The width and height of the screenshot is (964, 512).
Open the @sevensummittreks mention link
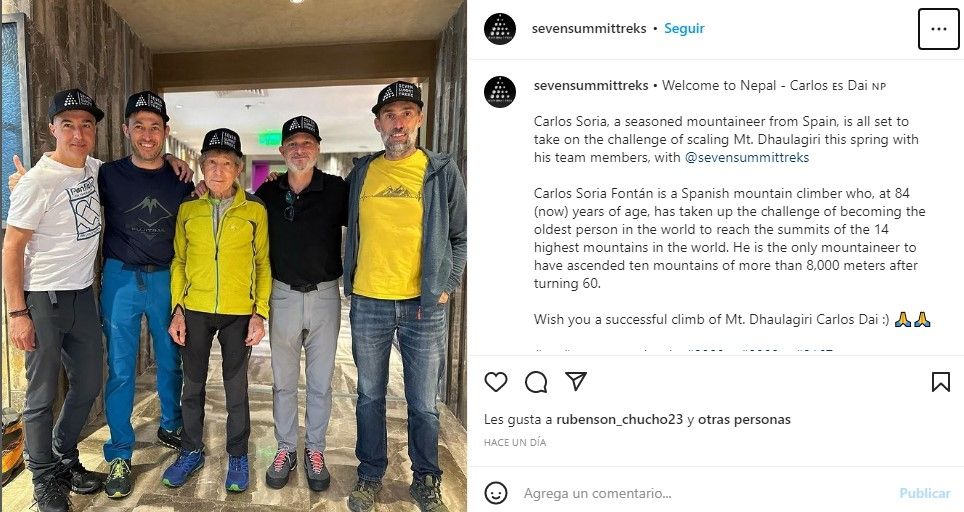[747, 157]
